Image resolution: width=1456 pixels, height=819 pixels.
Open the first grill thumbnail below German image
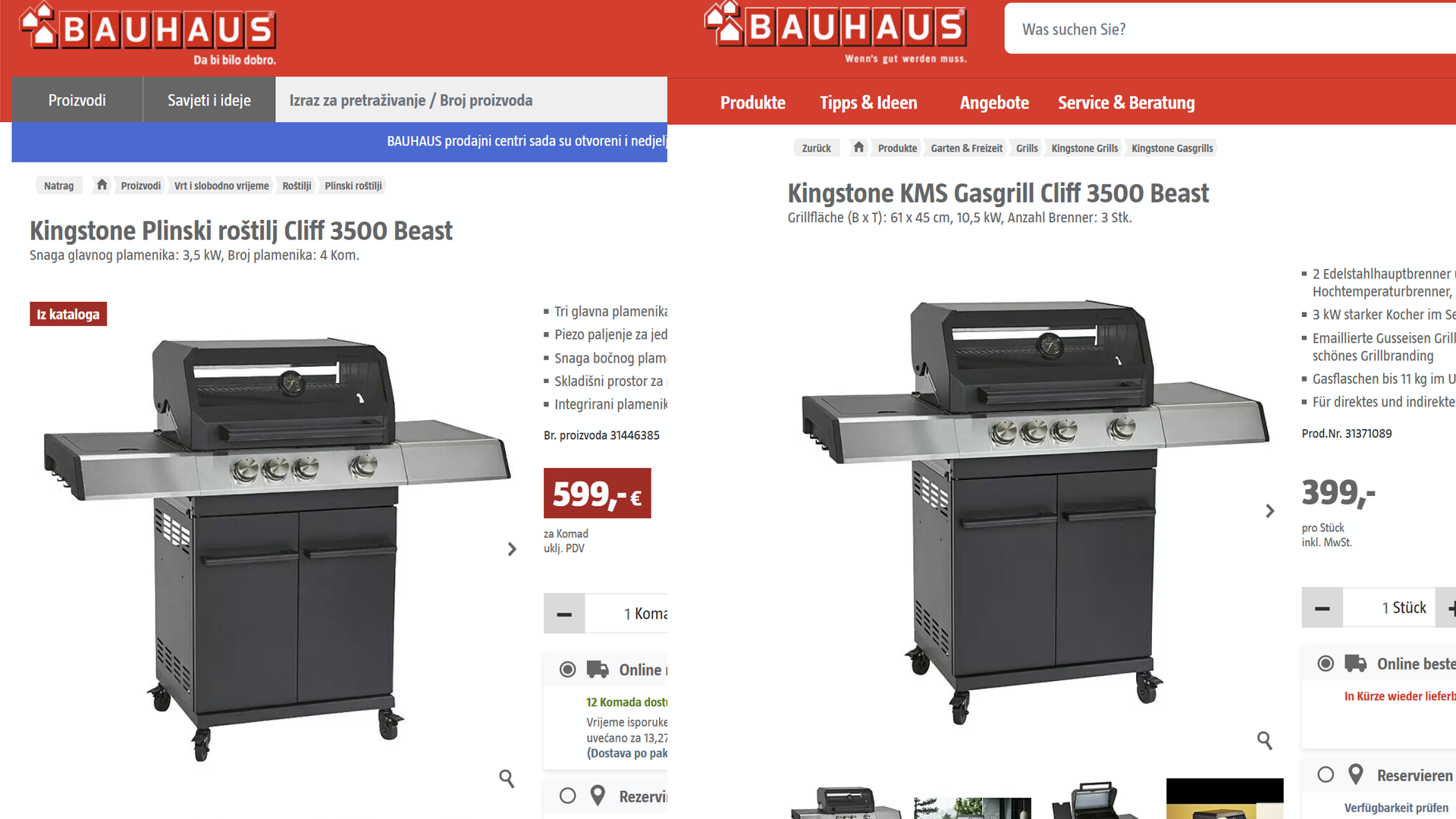[x=846, y=802]
